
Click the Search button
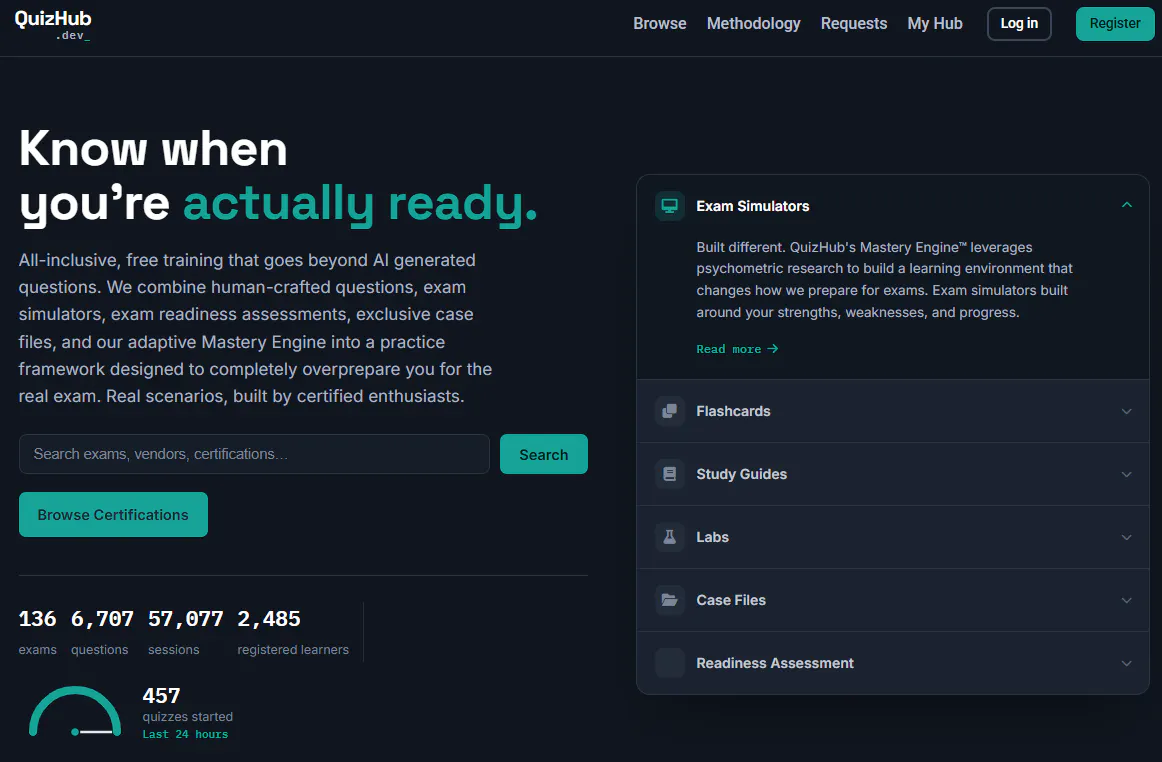[543, 454]
